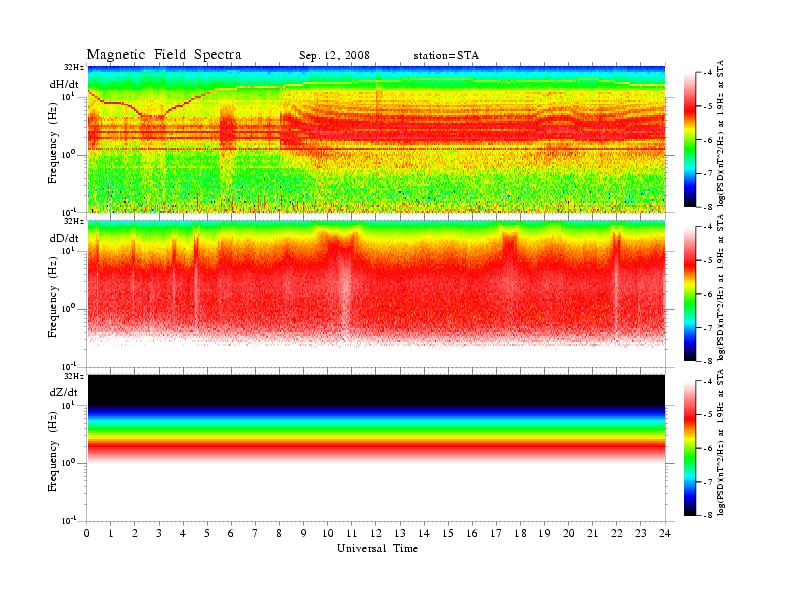Click the hour 20 tick label
The height and width of the screenshot is (612, 792).
569,533
